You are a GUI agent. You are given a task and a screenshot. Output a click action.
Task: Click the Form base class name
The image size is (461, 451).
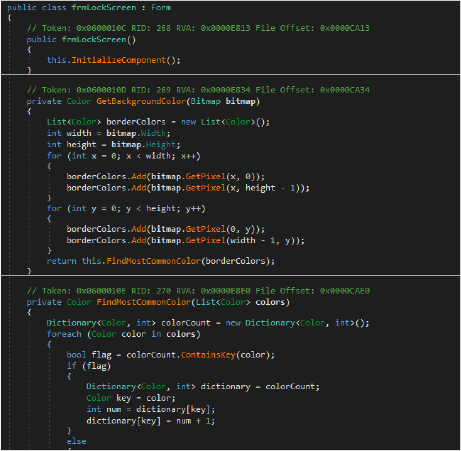(161, 7)
